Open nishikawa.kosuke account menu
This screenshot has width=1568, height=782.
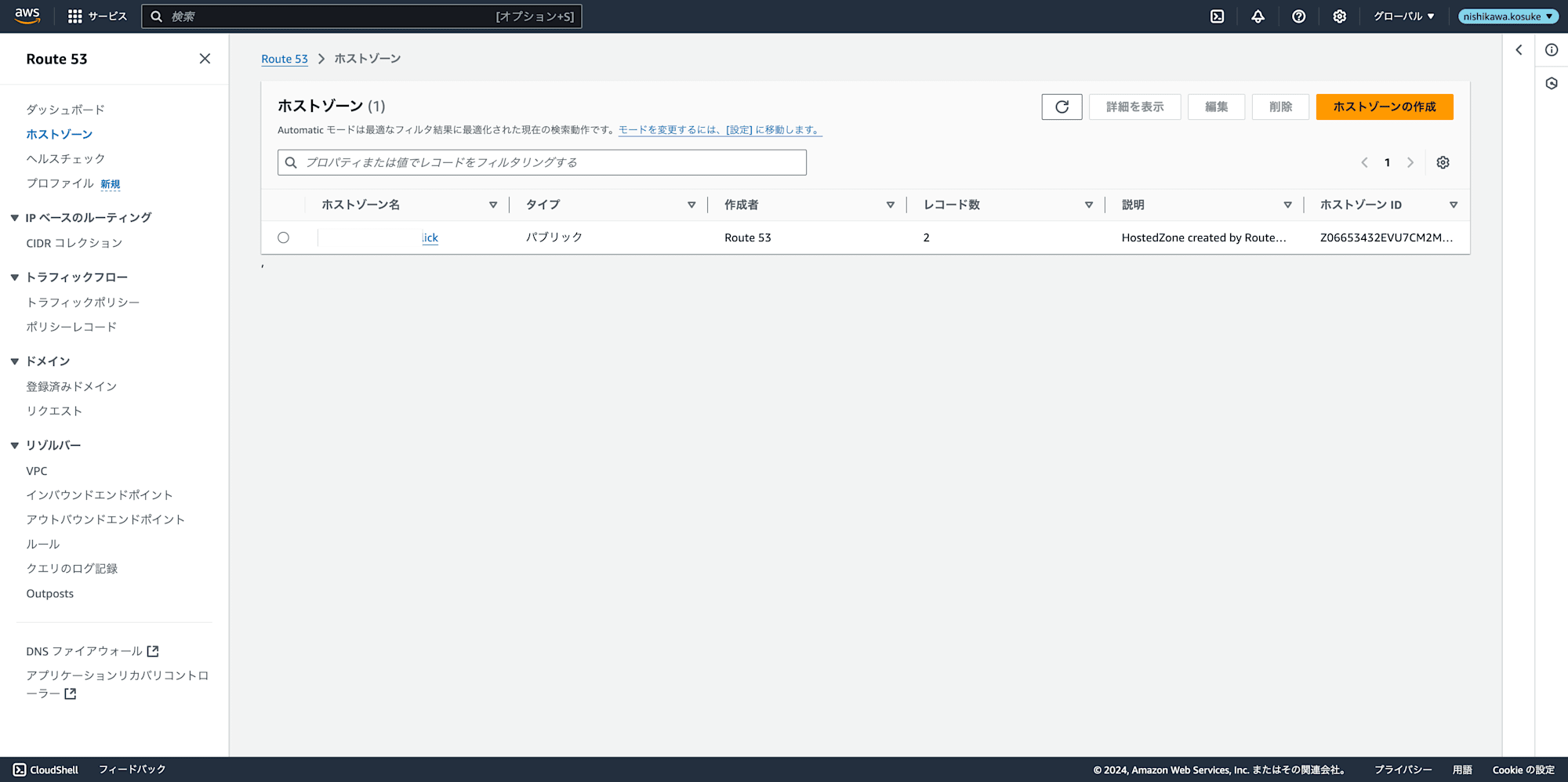tap(1507, 16)
